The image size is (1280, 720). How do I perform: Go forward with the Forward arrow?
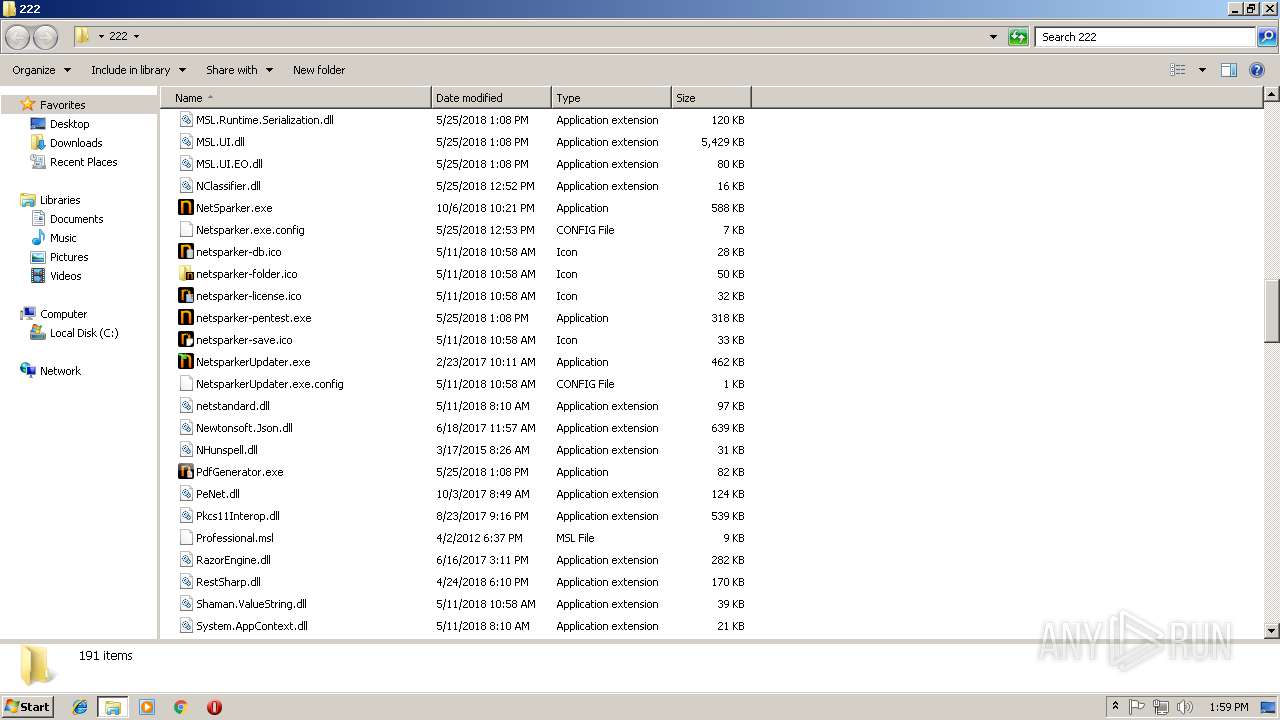(45, 37)
